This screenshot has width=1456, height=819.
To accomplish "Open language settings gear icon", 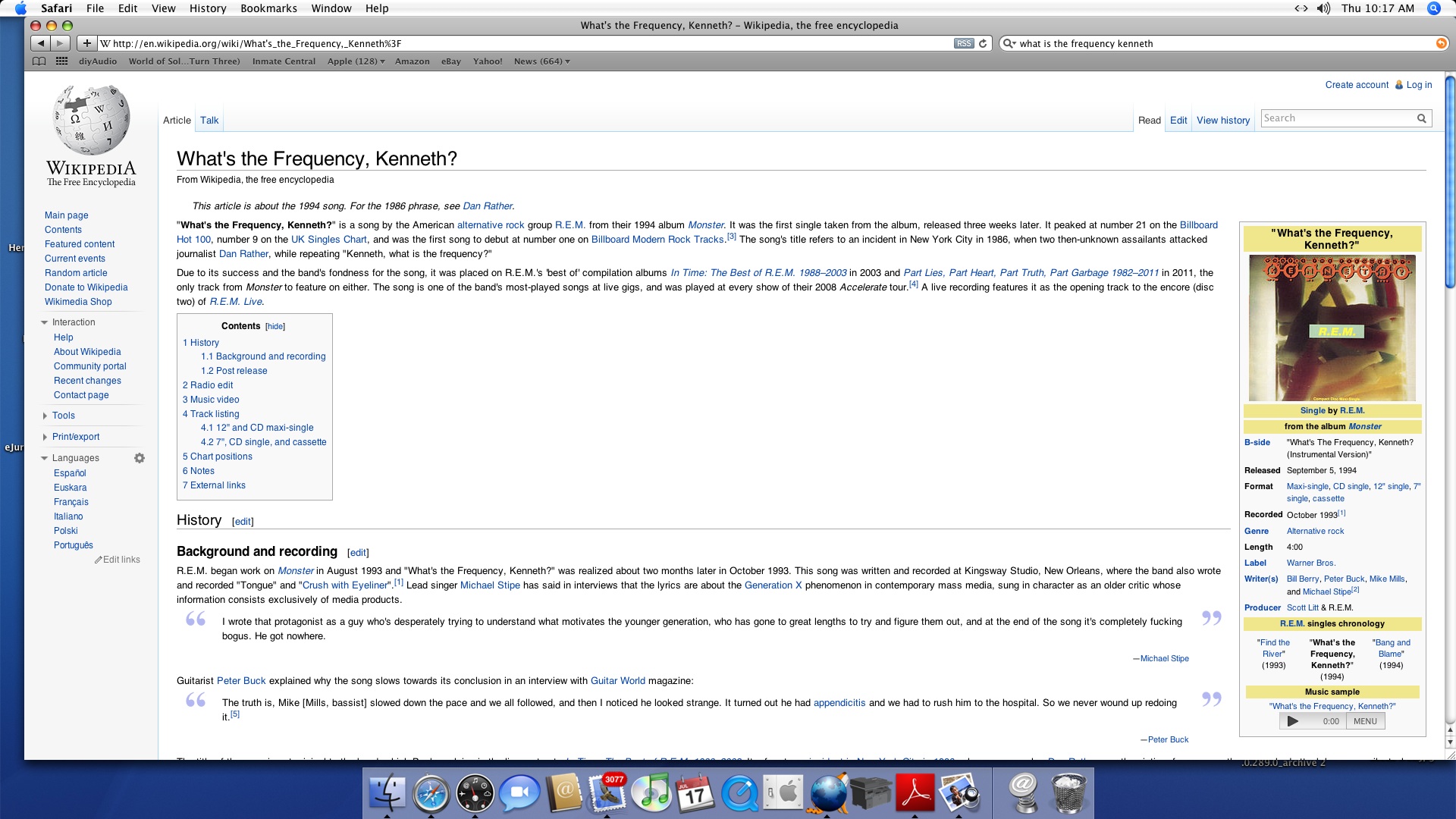I will click(140, 458).
